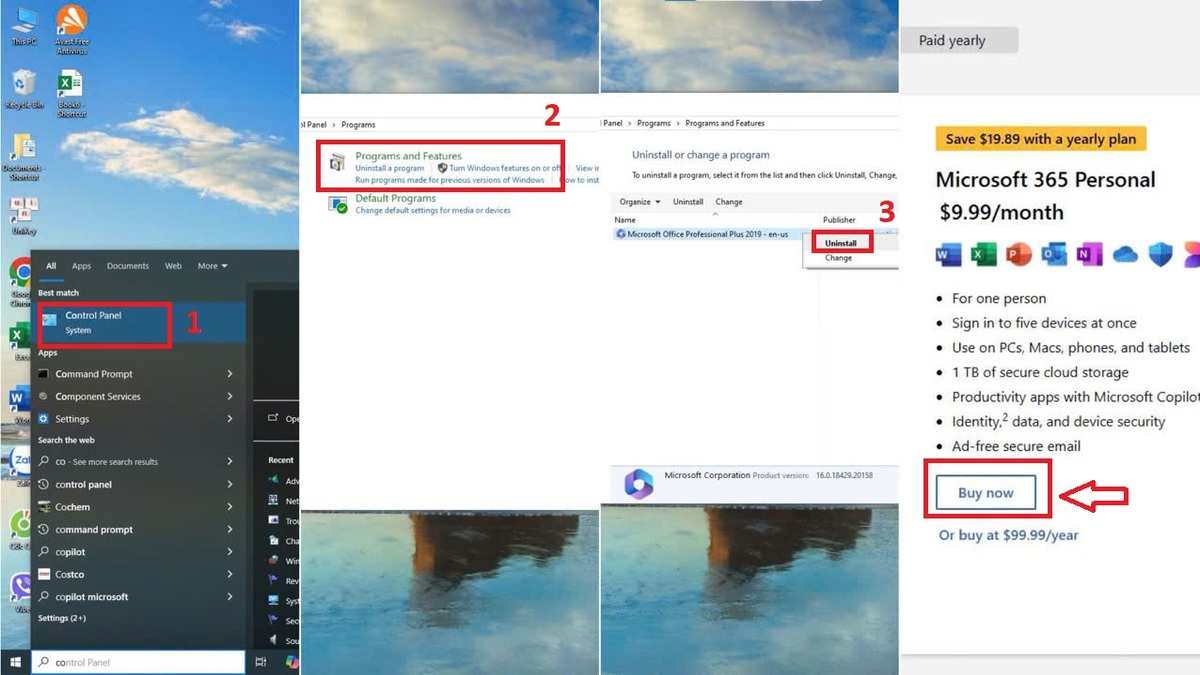The width and height of the screenshot is (1200, 675).
Task: Expand the copilot microsoft suggestion arrow
Action: pos(230,597)
